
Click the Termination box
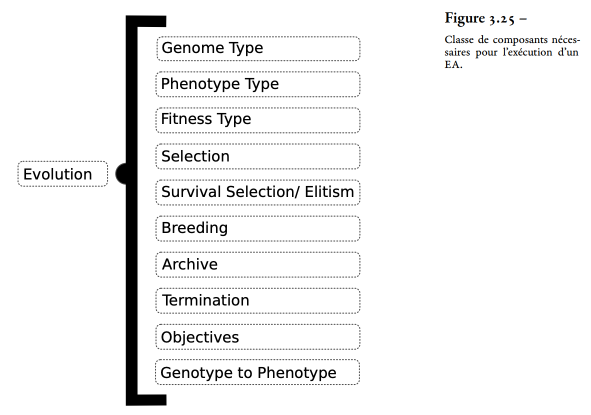(x=258, y=301)
